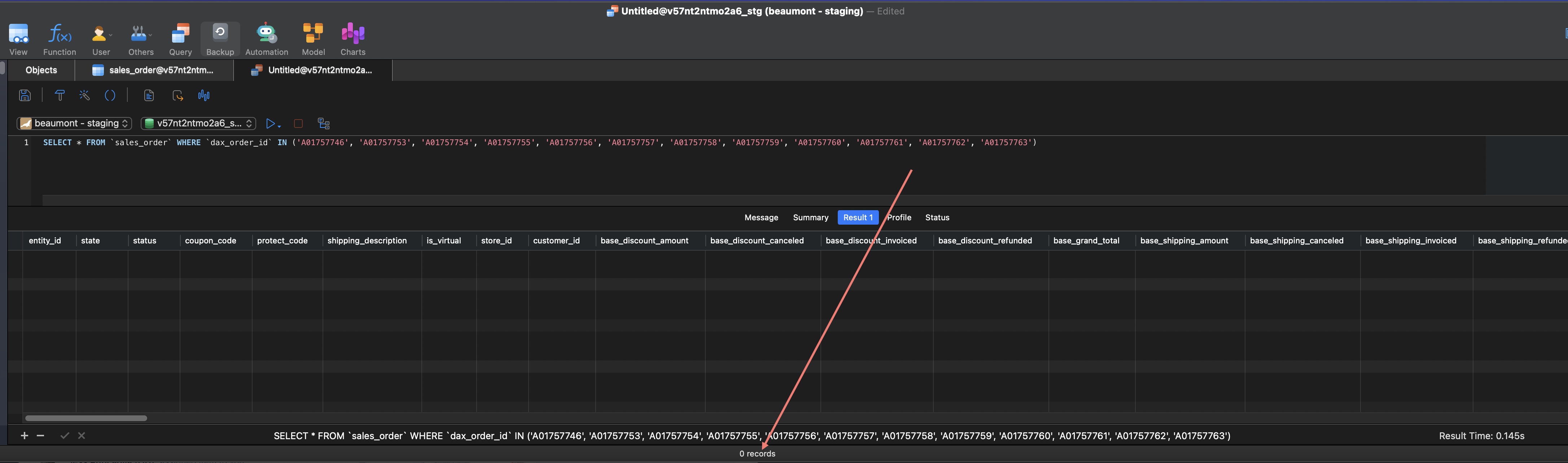This screenshot has height=463, width=1568.
Task: Discard record changes with the X icon
Action: pyautogui.click(x=81, y=436)
